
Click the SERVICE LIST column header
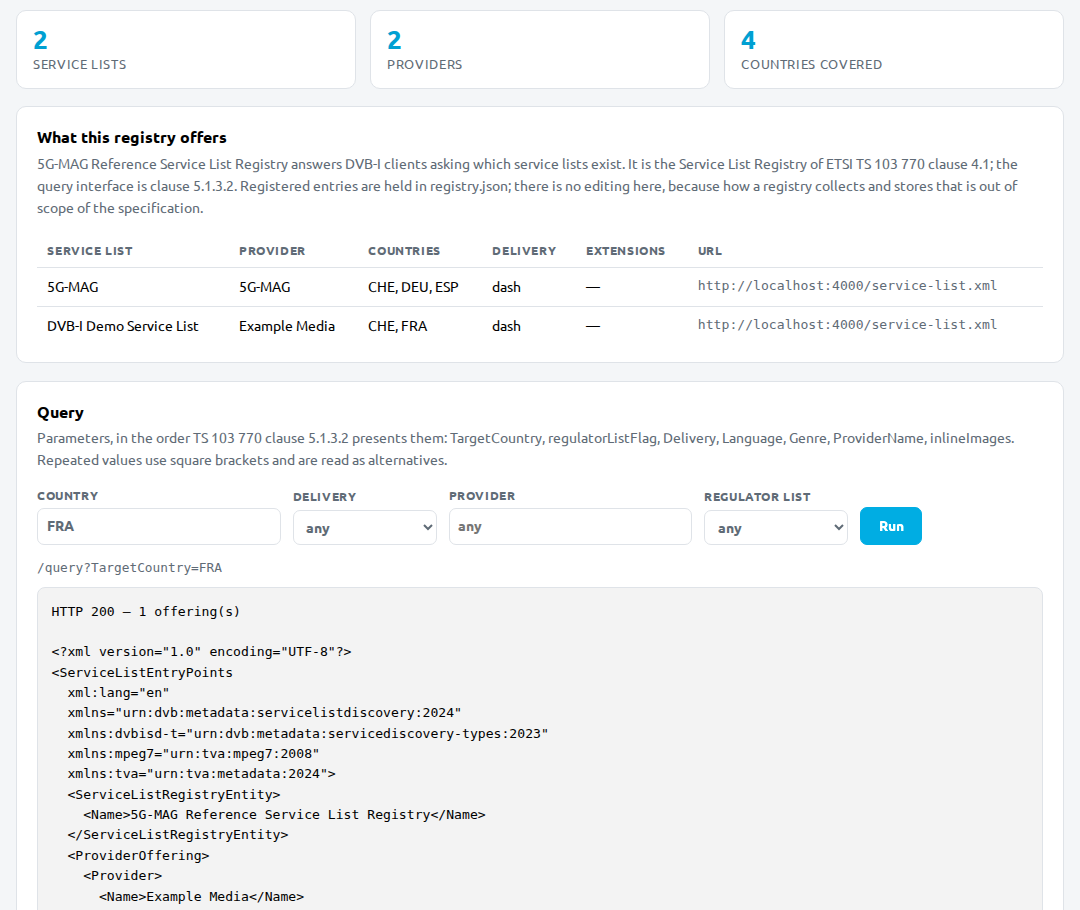(90, 251)
